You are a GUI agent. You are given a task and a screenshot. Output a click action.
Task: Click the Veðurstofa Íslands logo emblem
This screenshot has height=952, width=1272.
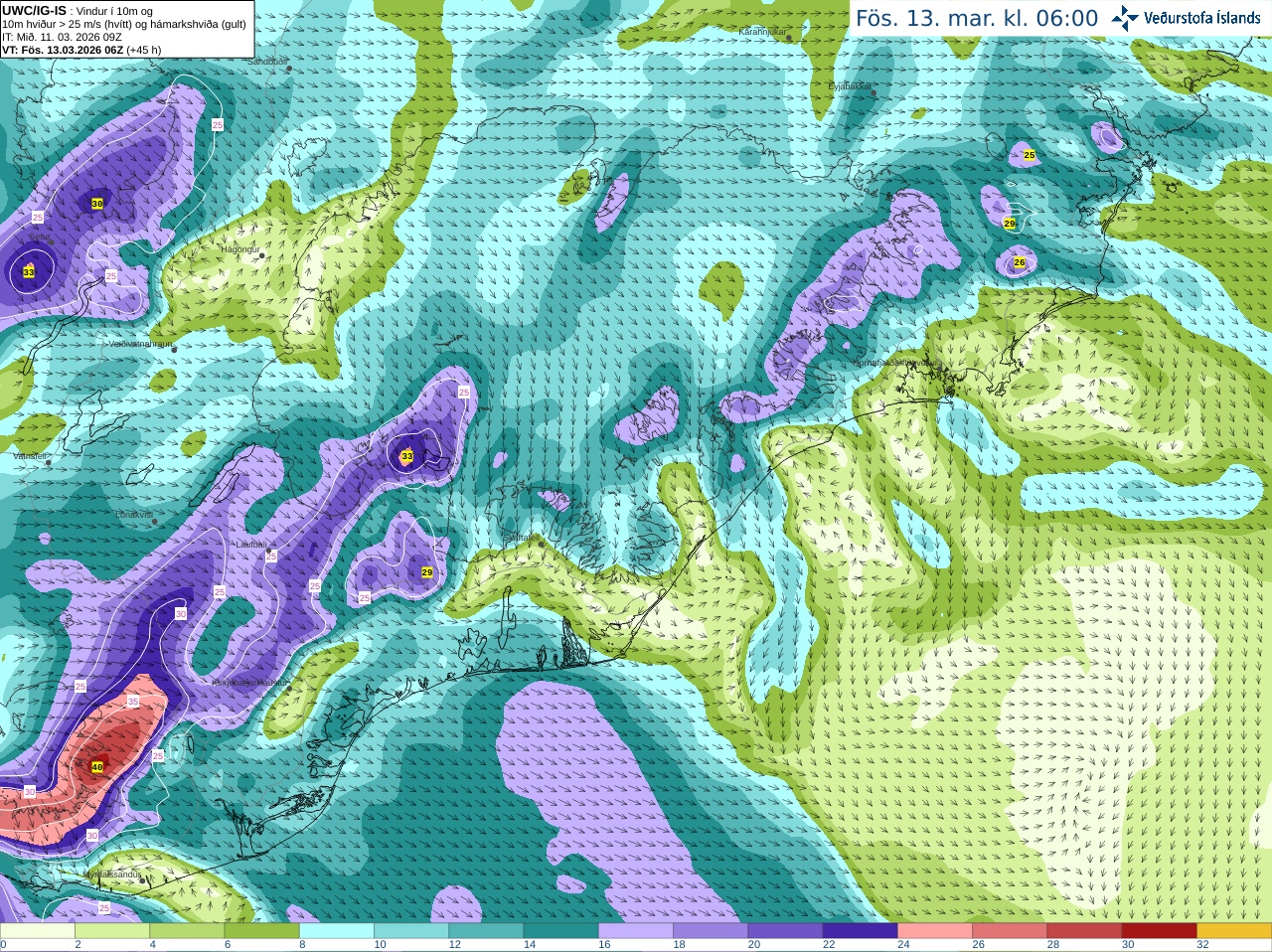click(x=1125, y=18)
